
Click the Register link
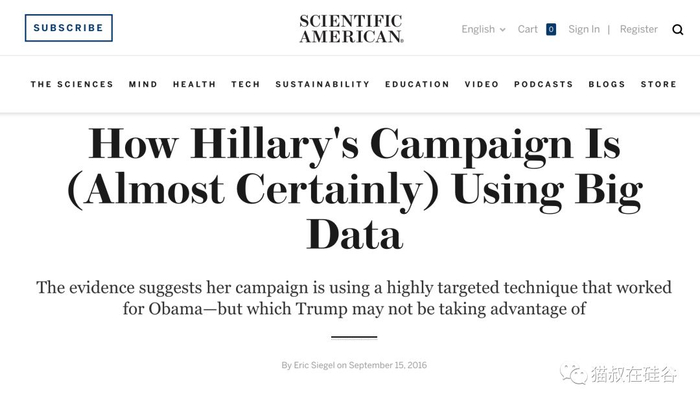[639, 29]
